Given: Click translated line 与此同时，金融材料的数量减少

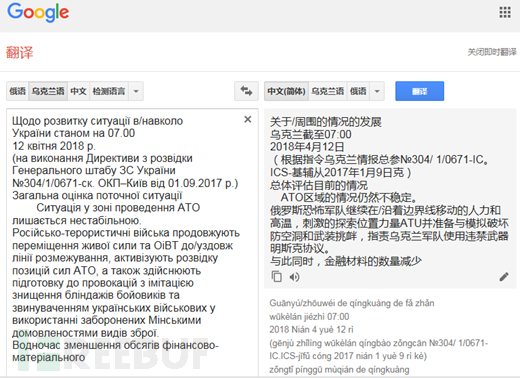Looking at the screenshot, I should (x=346, y=261).
